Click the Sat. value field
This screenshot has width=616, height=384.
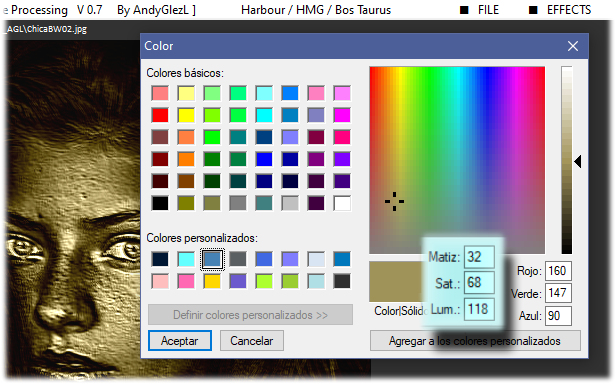[479, 283]
